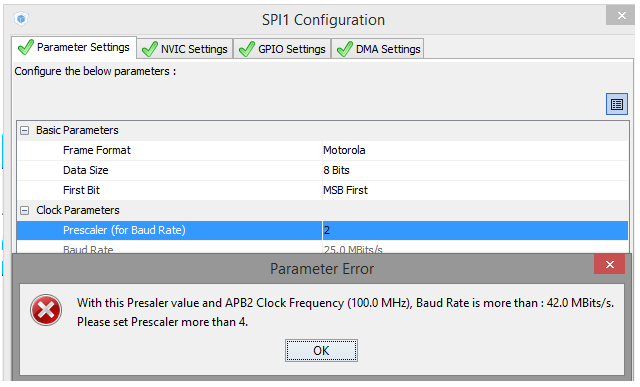Viewport: 640px width, 387px height.
Task: Collapse the Basic Parameters group
Action: click(x=25, y=131)
